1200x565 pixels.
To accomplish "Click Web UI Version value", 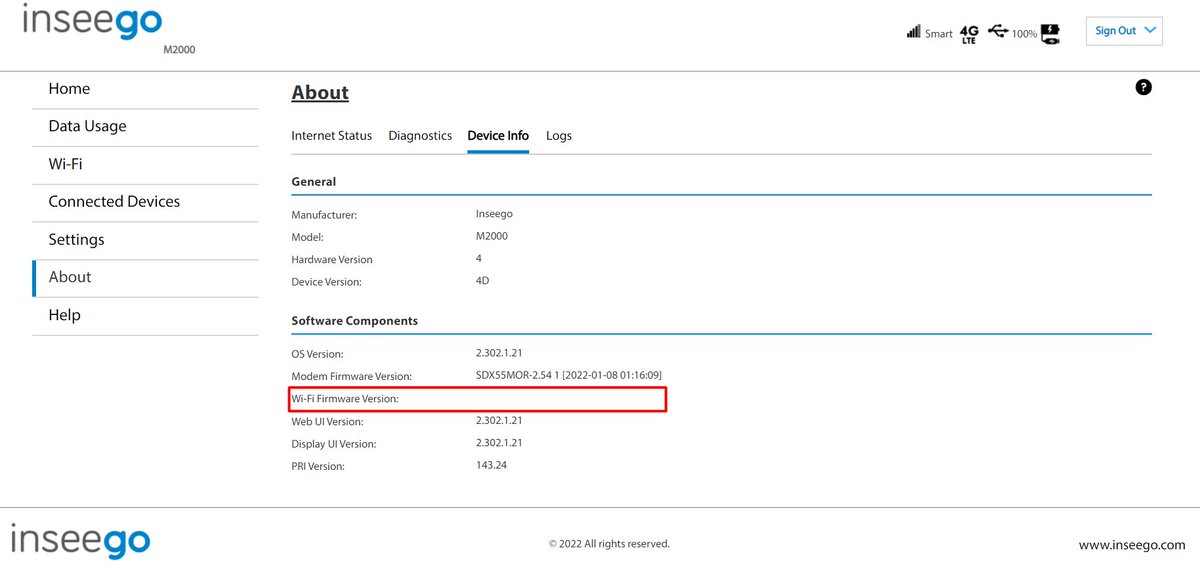I will tap(499, 420).
